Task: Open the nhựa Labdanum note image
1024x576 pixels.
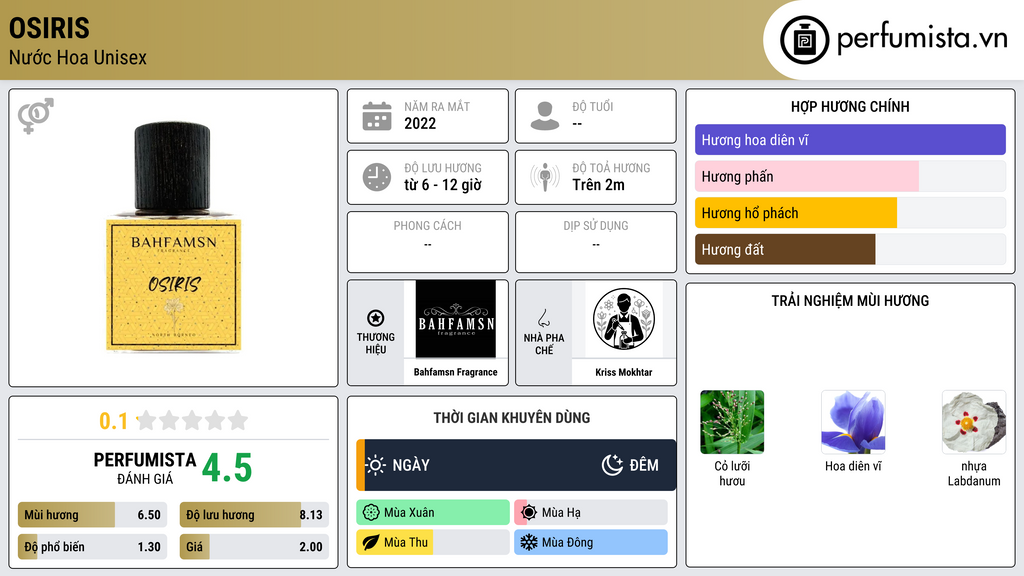Action: coord(974,422)
